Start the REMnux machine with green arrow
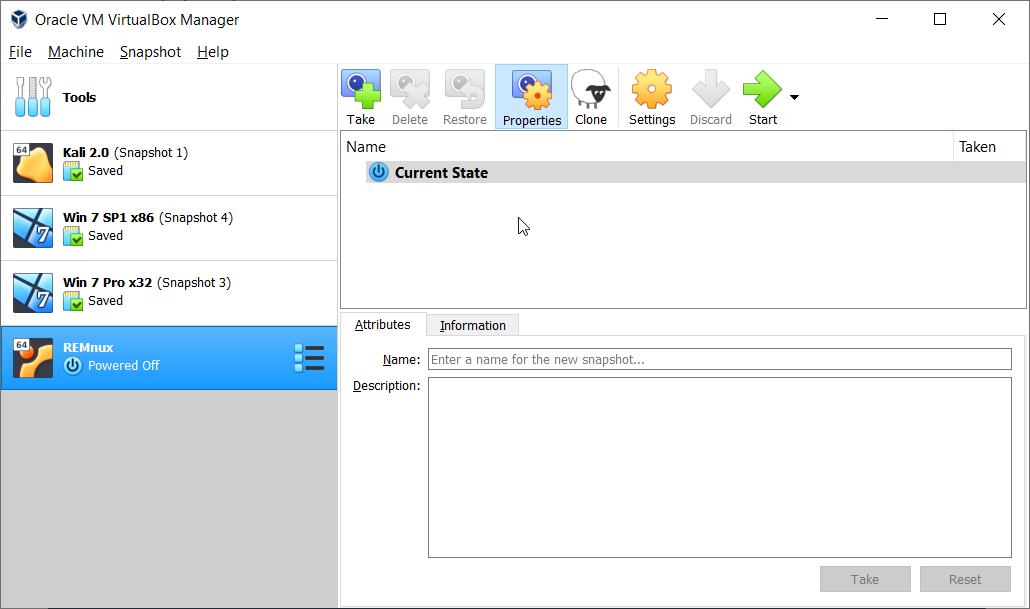 point(762,96)
